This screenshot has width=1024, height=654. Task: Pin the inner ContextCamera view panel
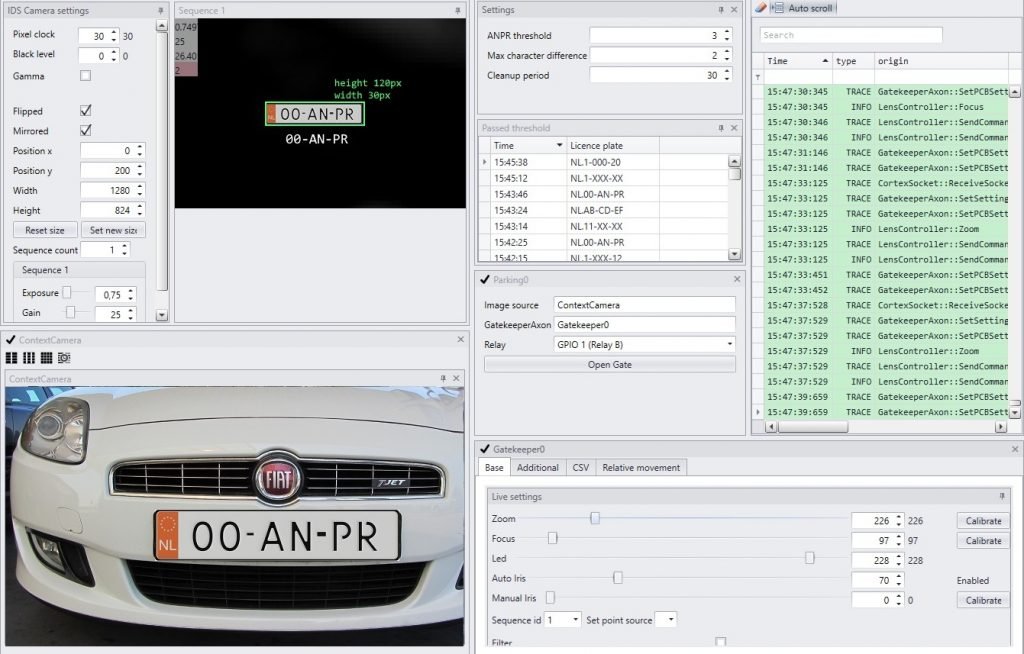443,378
